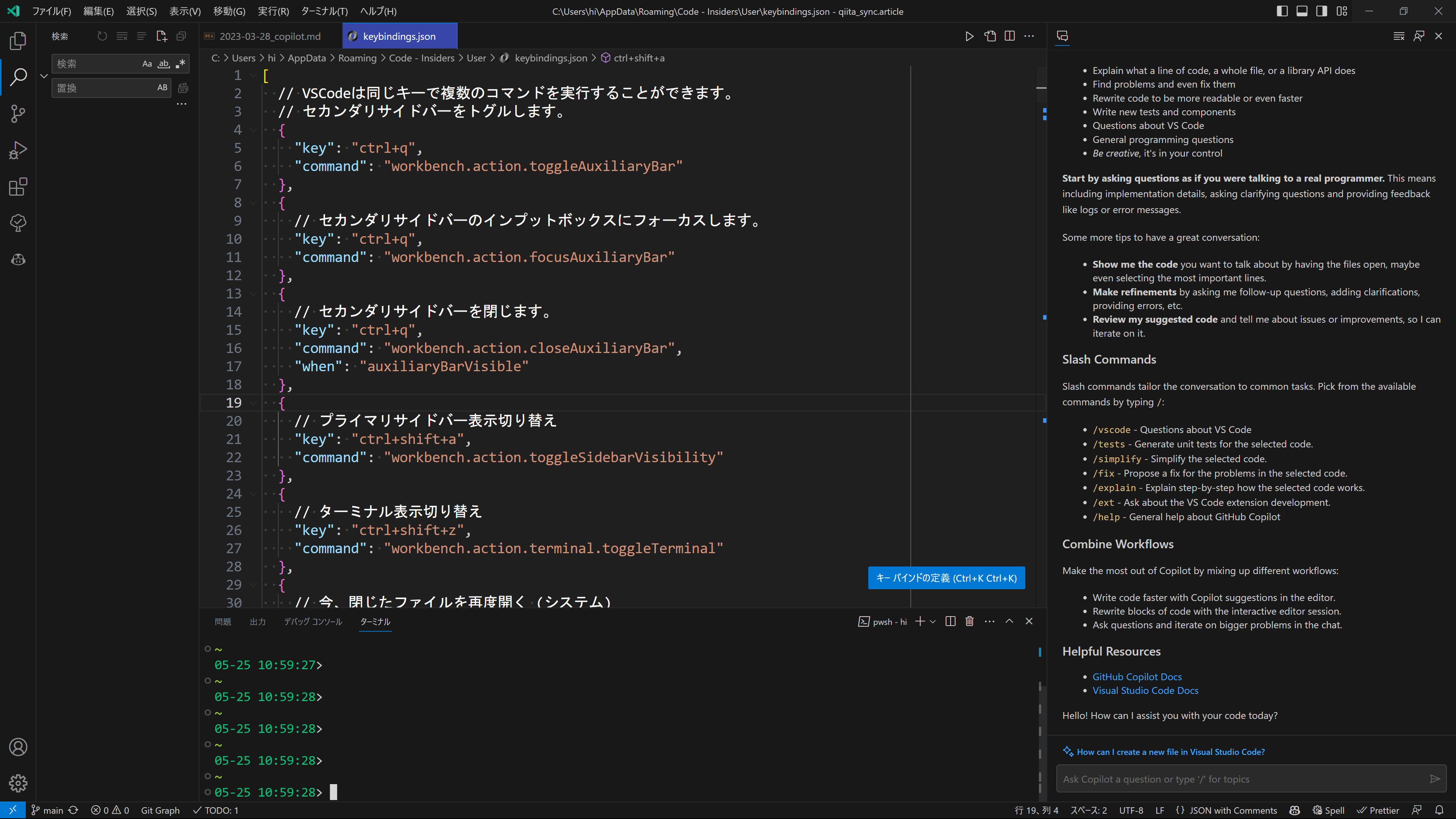The width and height of the screenshot is (1456, 819).
Task: Open the GitHub Copilot Docs link
Action: pos(1137,676)
